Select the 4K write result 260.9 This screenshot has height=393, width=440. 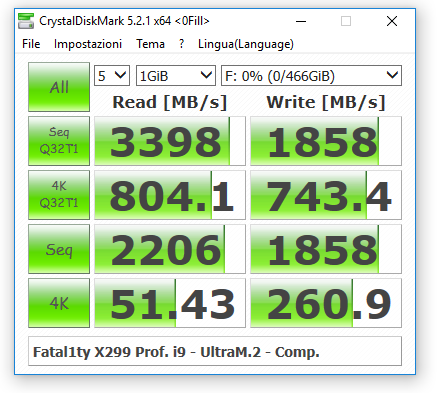[x=326, y=303]
